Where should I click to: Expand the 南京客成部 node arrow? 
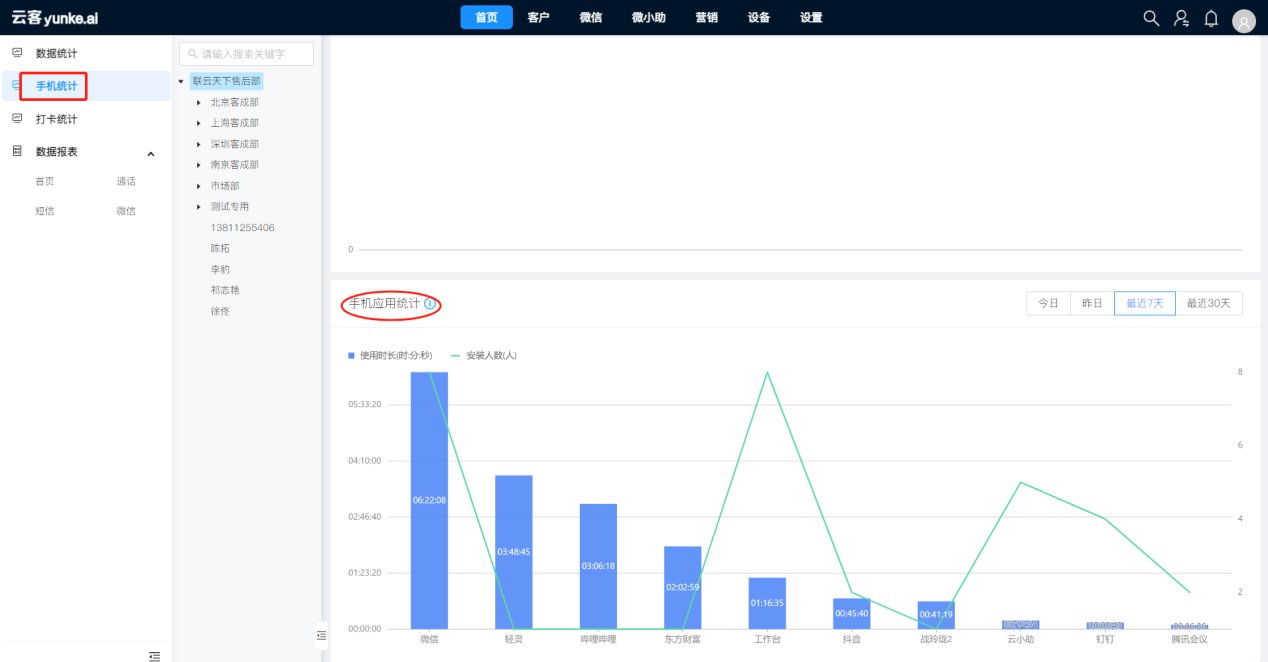click(x=199, y=165)
